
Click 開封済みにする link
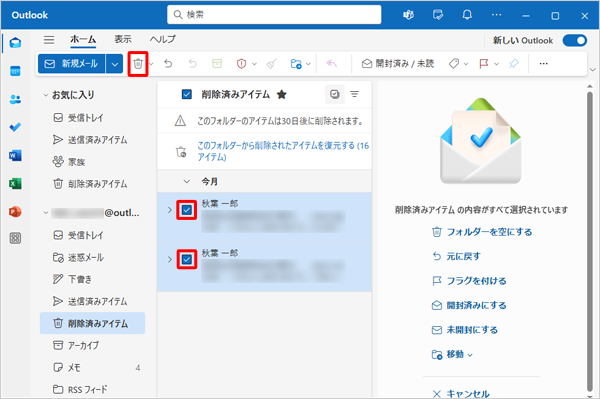pos(469,305)
